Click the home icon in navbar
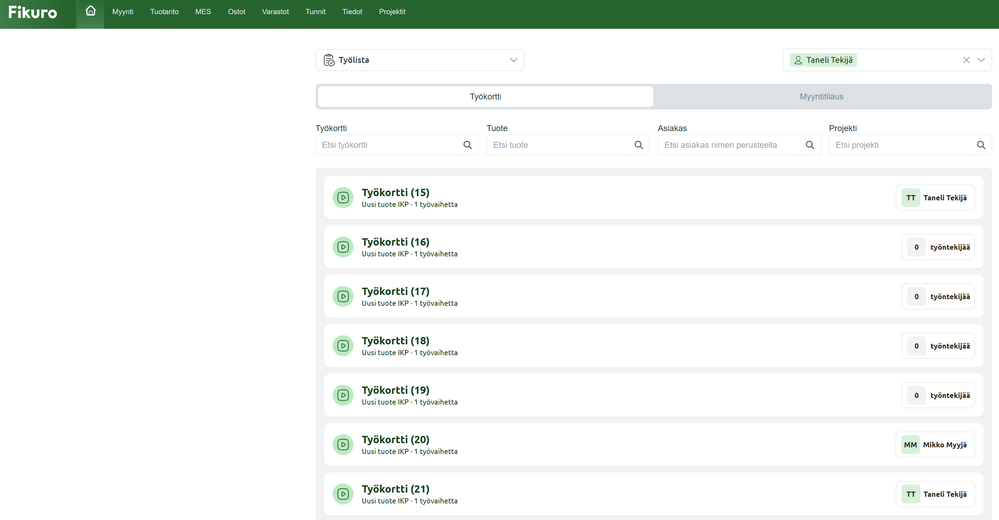Viewport: 999px width, 520px height. pos(90,12)
